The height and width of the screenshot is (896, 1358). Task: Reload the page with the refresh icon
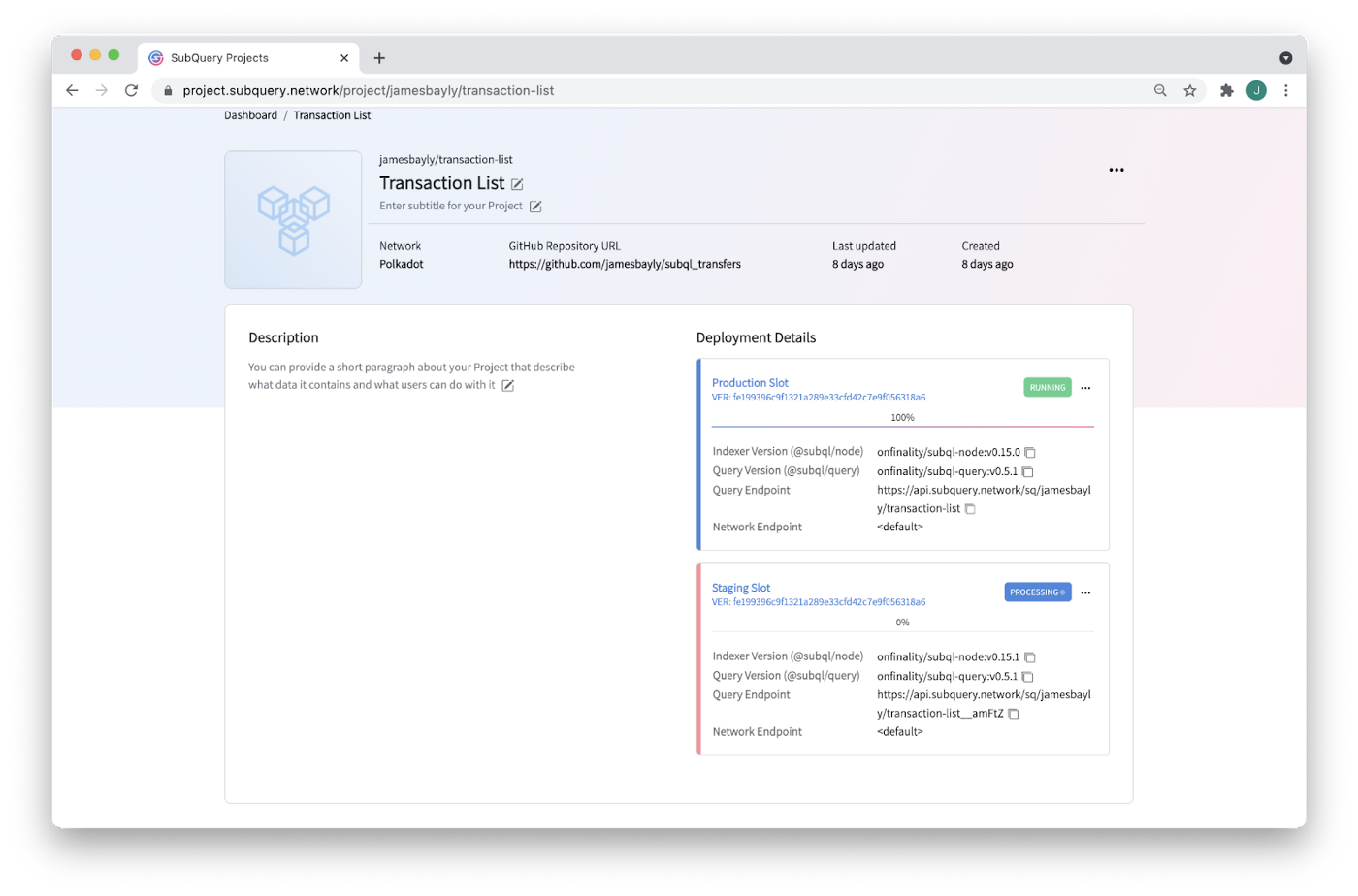(x=131, y=90)
